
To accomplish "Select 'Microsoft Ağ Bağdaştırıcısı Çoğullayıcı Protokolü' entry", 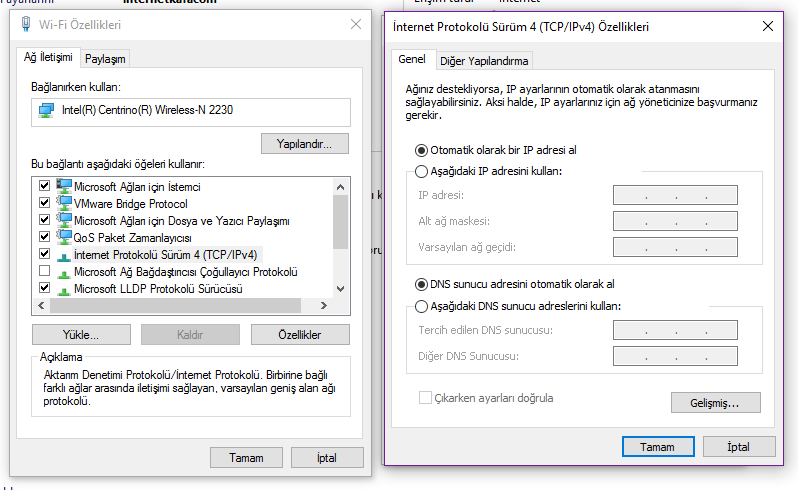I will [186, 272].
